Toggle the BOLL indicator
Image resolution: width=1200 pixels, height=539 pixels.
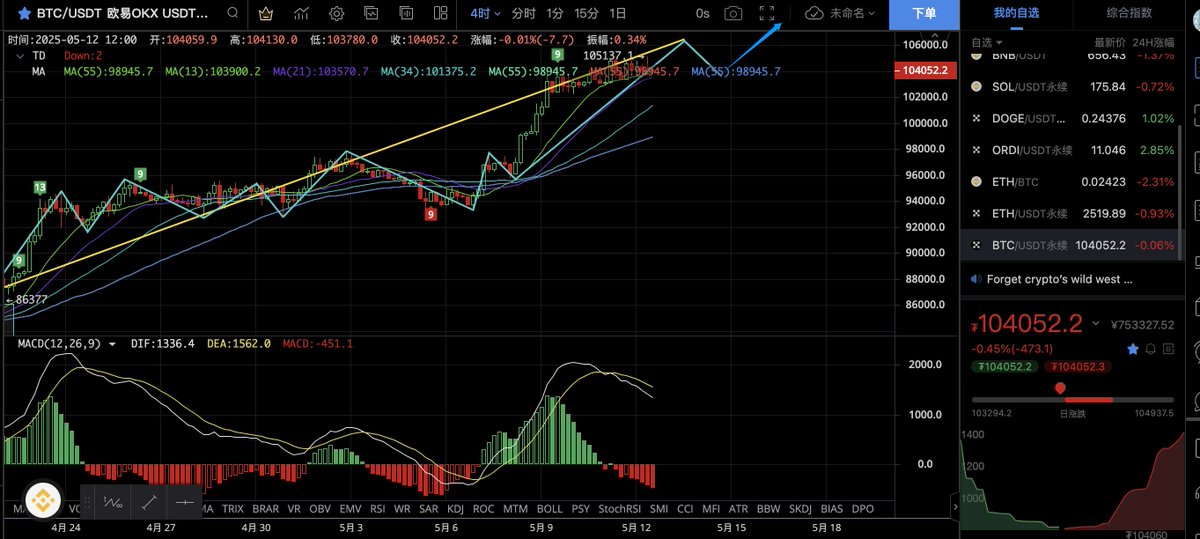click(x=550, y=509)
